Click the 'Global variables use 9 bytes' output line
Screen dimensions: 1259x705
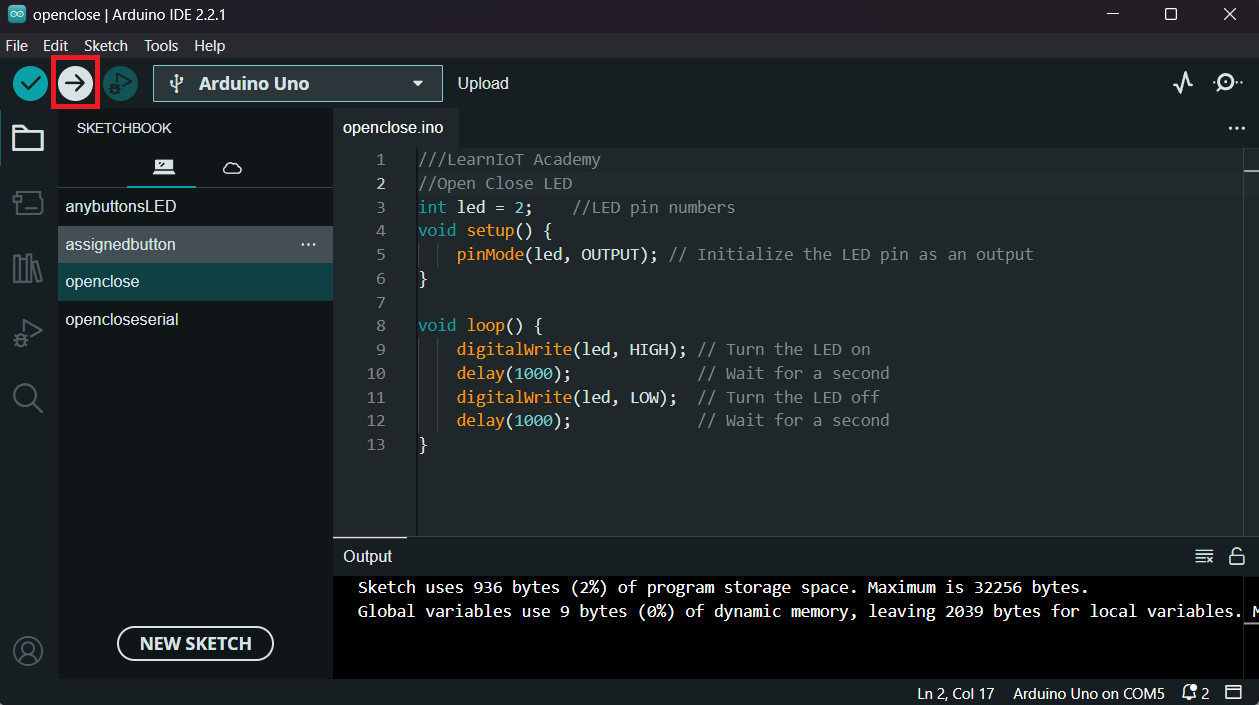800,611
